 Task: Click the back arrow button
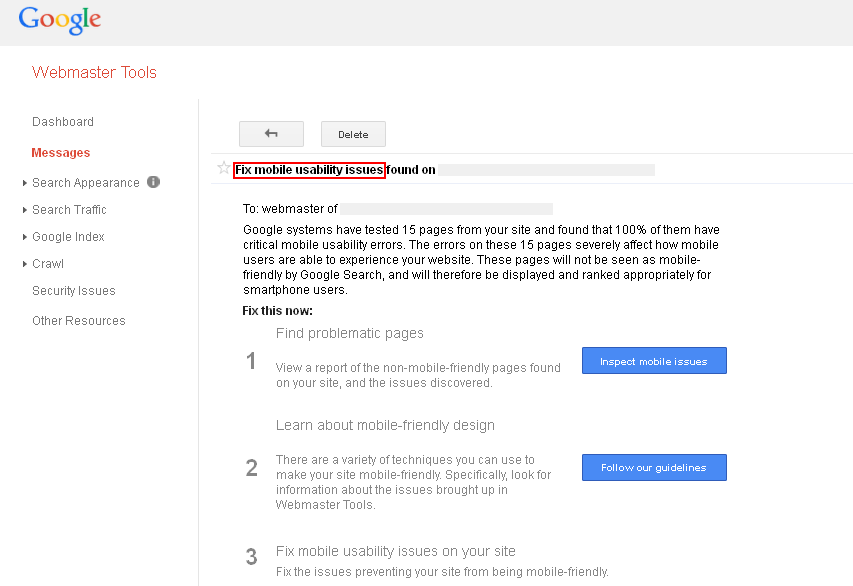coord(271,134)
